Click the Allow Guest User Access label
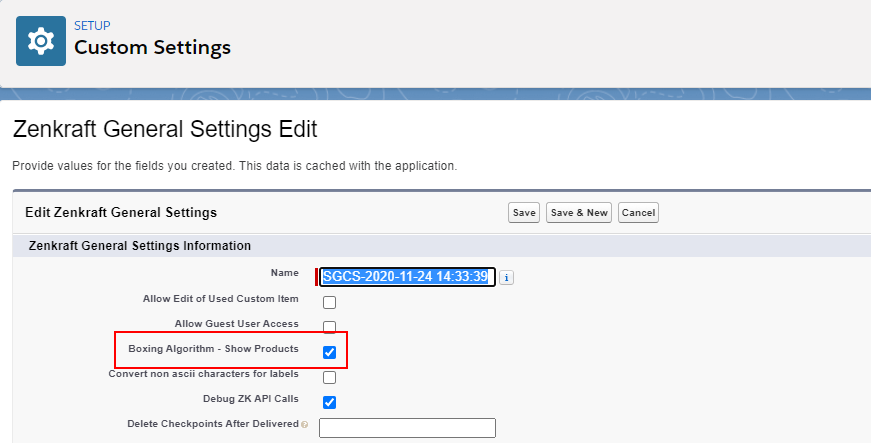This screenshot has width=871, height=443. point(237,324)
